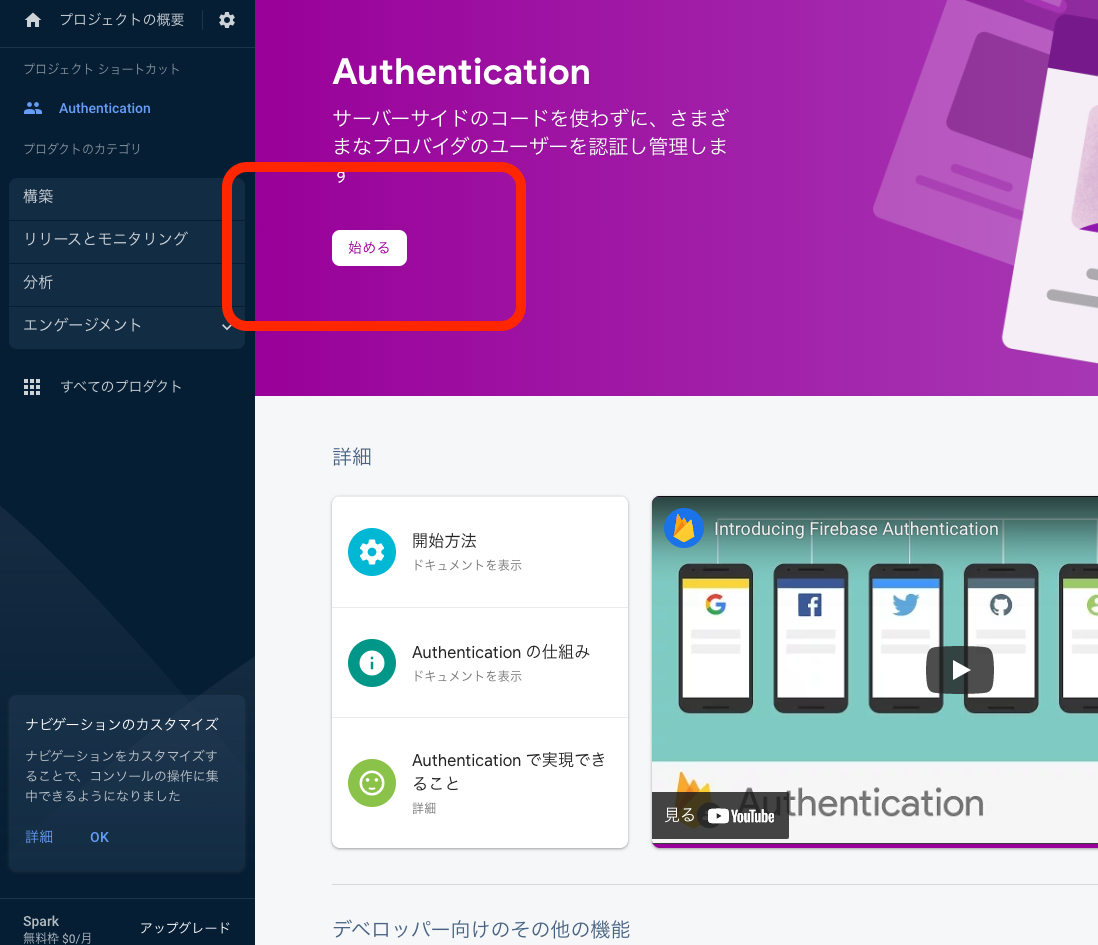The height and width of the screenshot is (945, 1098).
Task: Open すべてのプロダクト
Action: tap(120, 386)
